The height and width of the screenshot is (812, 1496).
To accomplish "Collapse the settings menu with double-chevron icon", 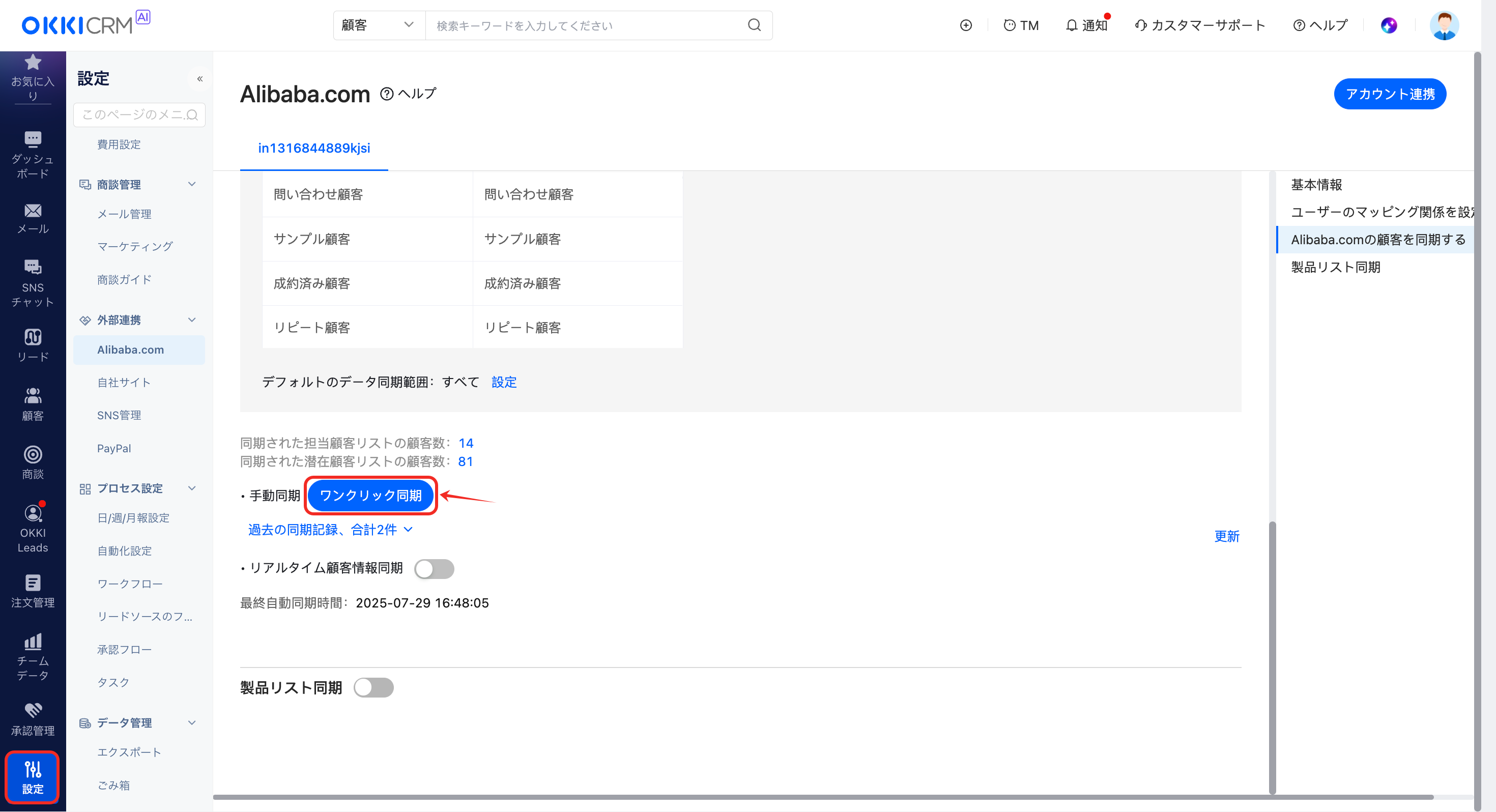I will click(200, 78).
